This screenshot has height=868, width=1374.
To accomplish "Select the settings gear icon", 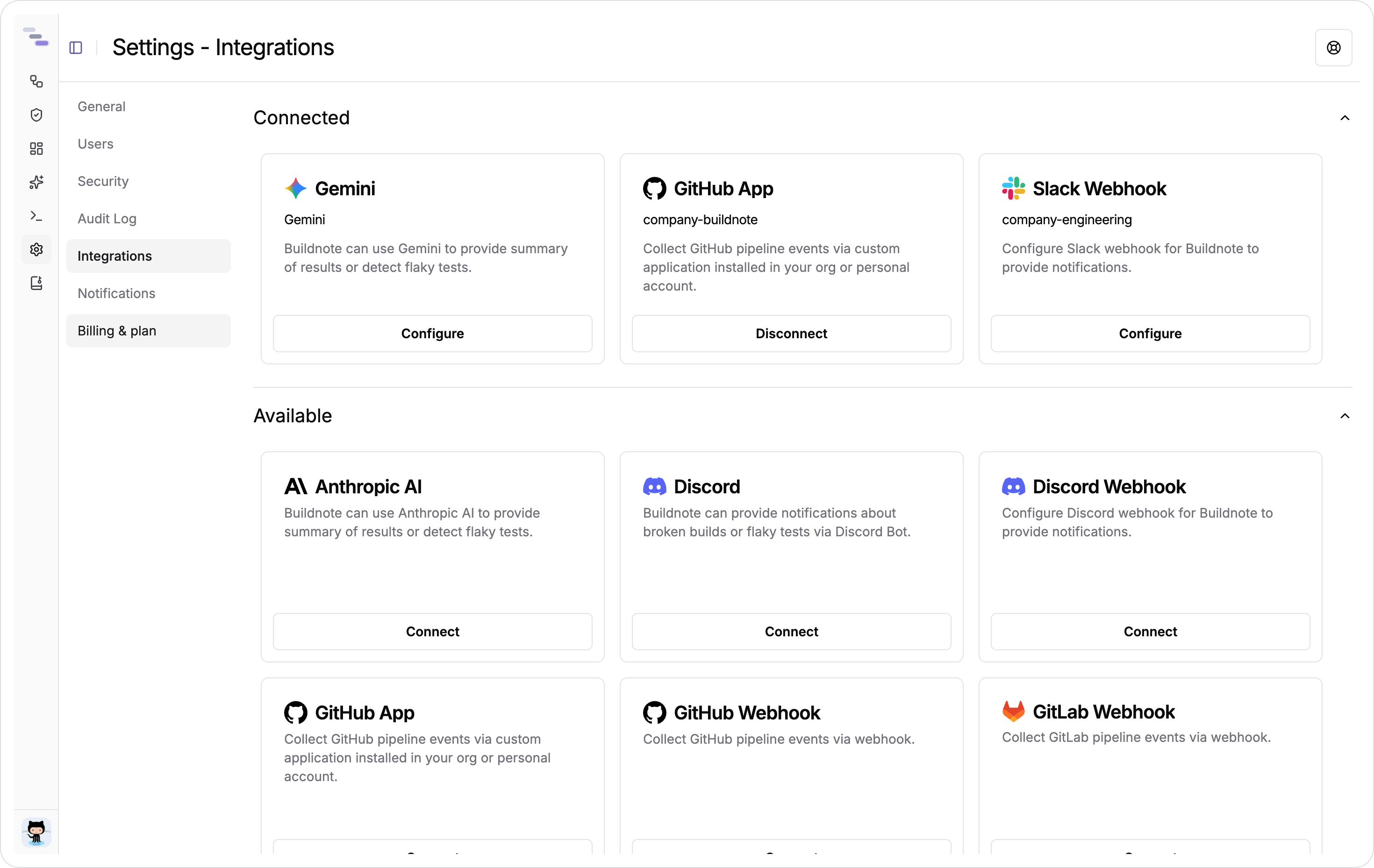I will click(36, 250).
